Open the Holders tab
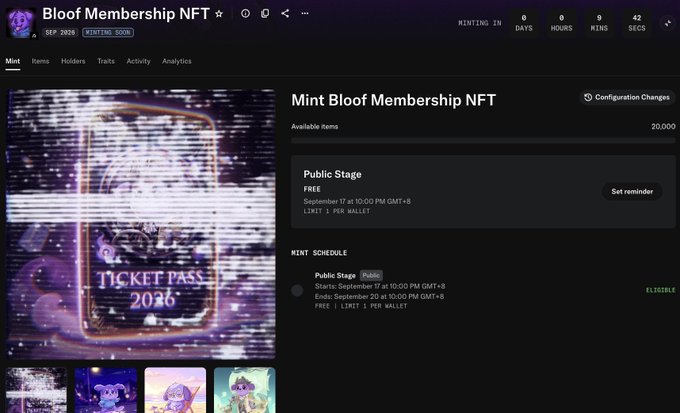680x413 pixels. 73,61
